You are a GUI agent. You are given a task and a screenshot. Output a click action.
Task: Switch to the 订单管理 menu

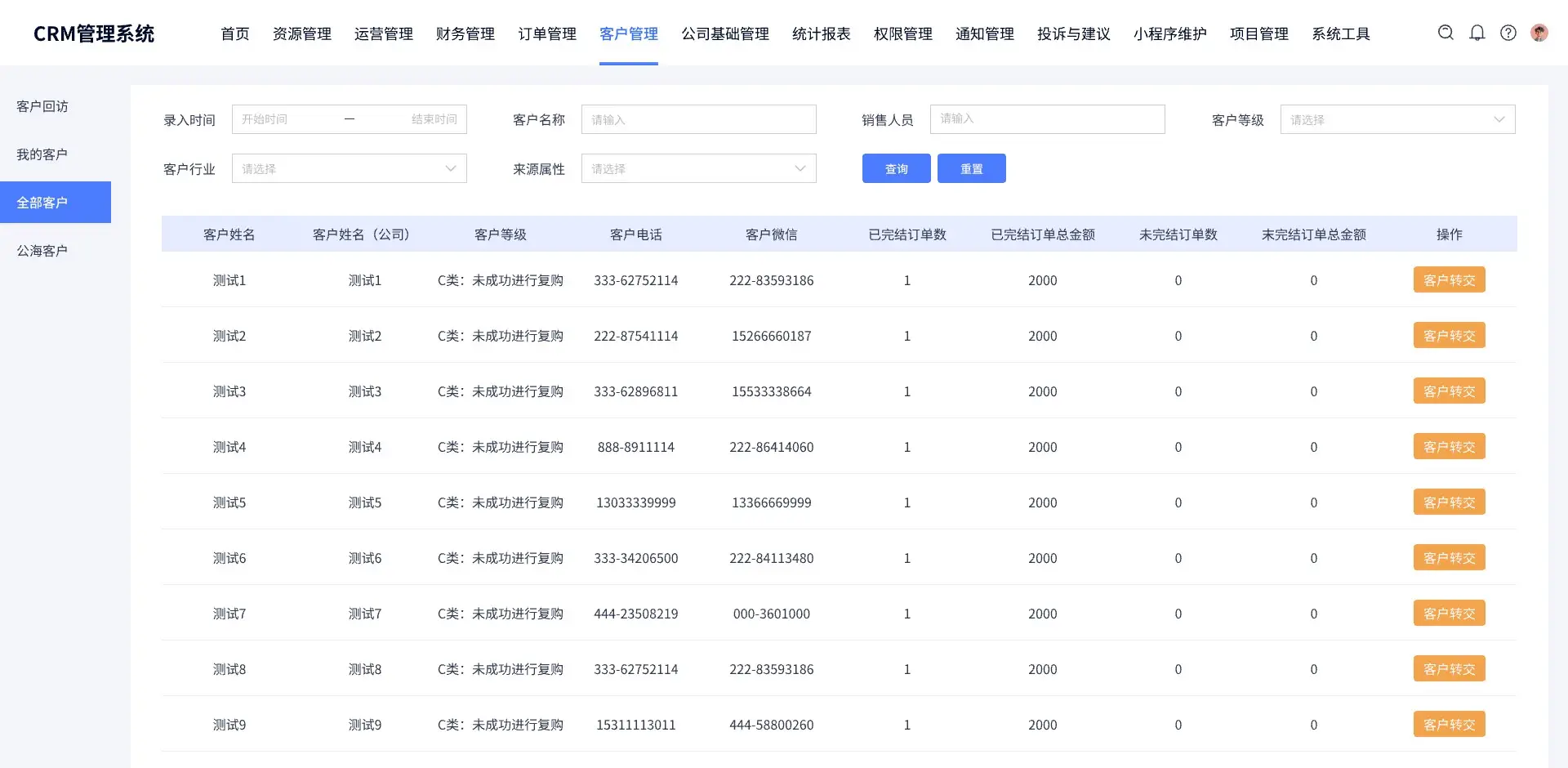(547, 33)
